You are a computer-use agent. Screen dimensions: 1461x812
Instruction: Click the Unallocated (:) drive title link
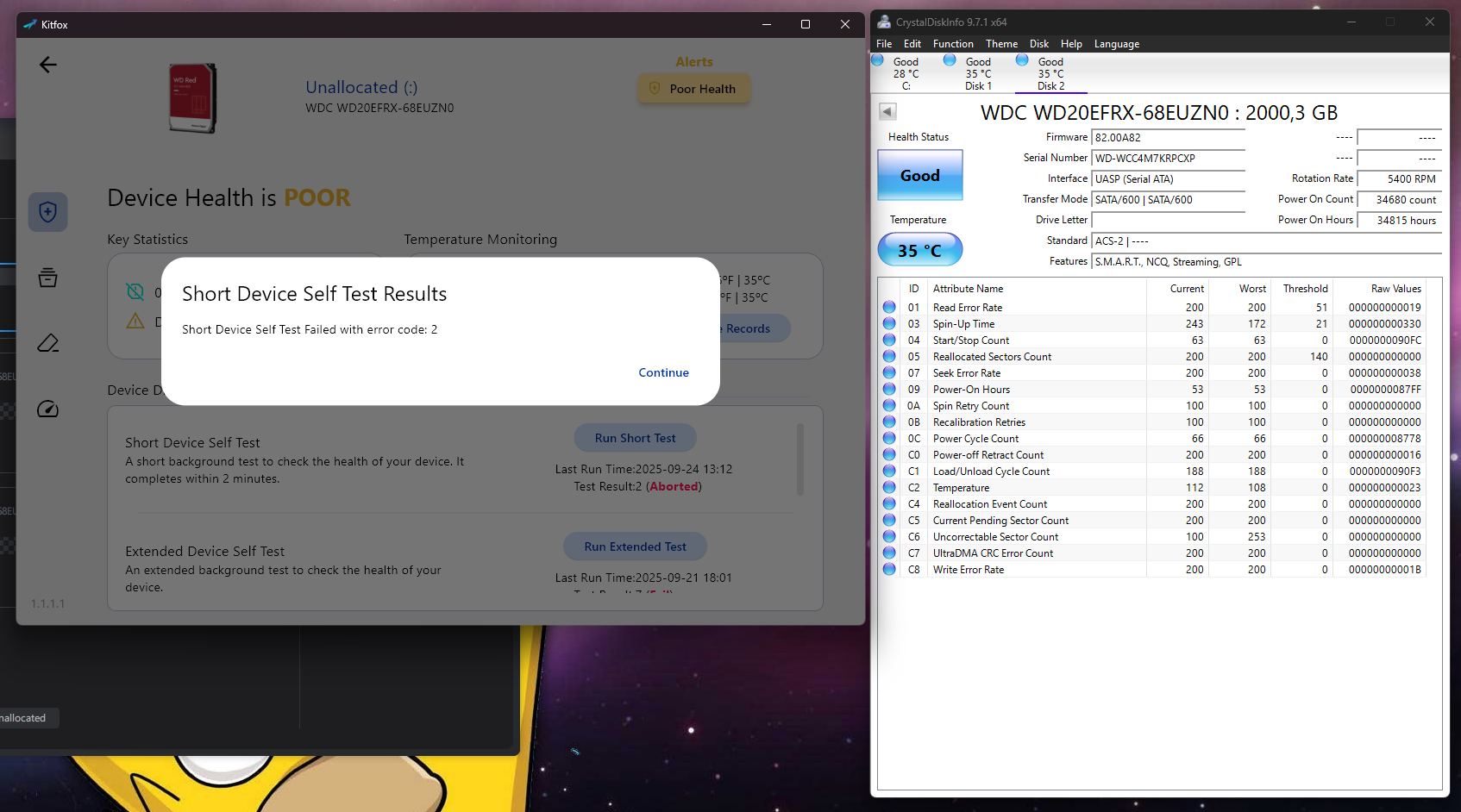pos(361,87)
